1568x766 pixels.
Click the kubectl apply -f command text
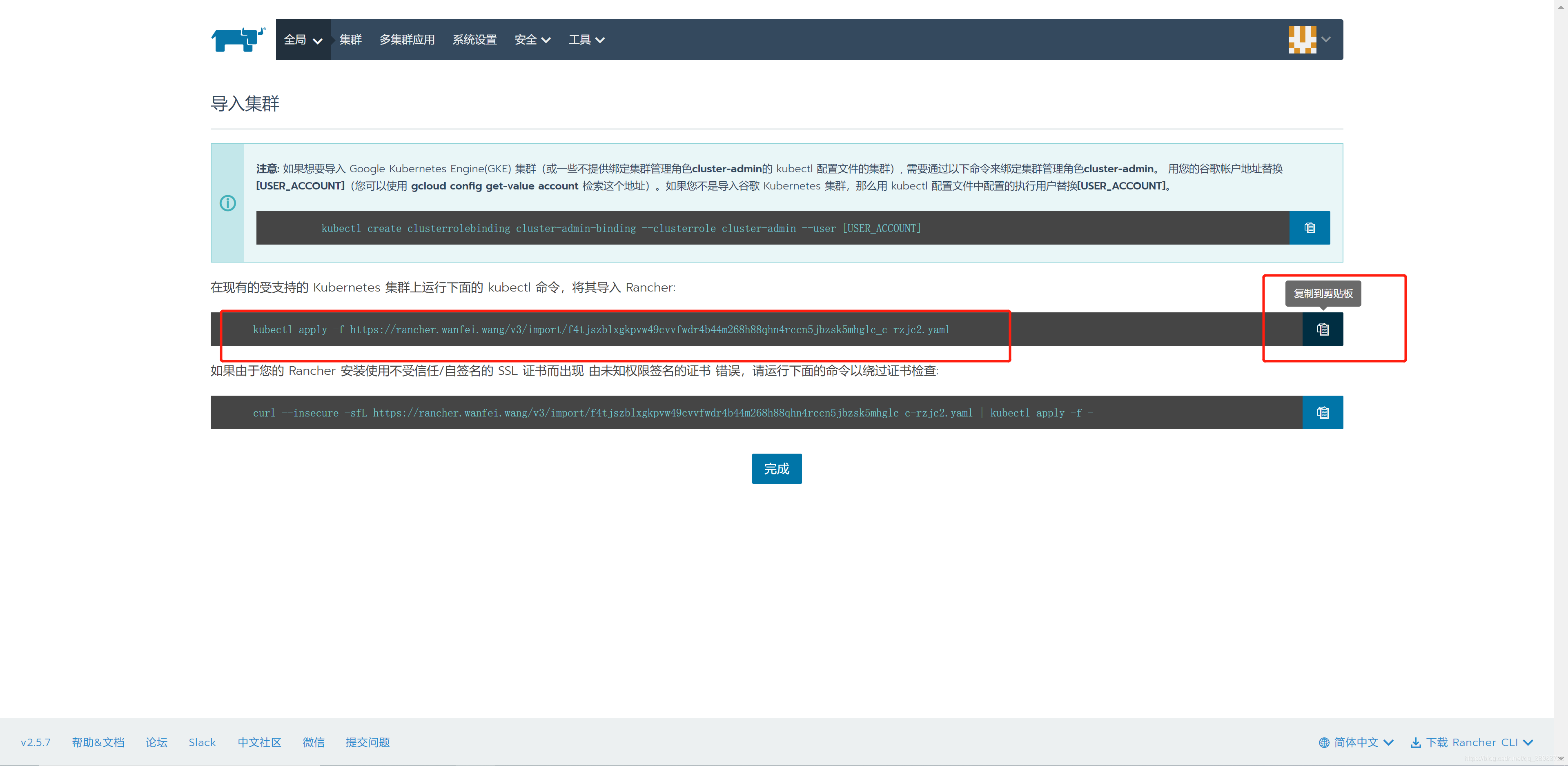601,330
